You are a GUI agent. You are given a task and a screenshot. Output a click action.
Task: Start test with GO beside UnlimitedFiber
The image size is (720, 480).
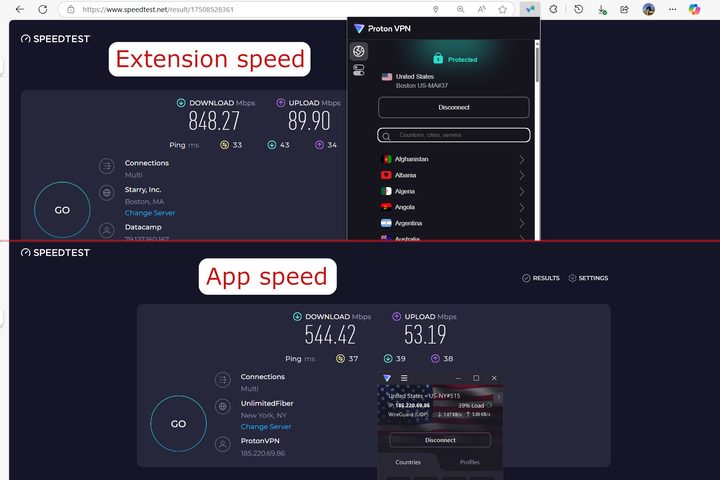178,424
